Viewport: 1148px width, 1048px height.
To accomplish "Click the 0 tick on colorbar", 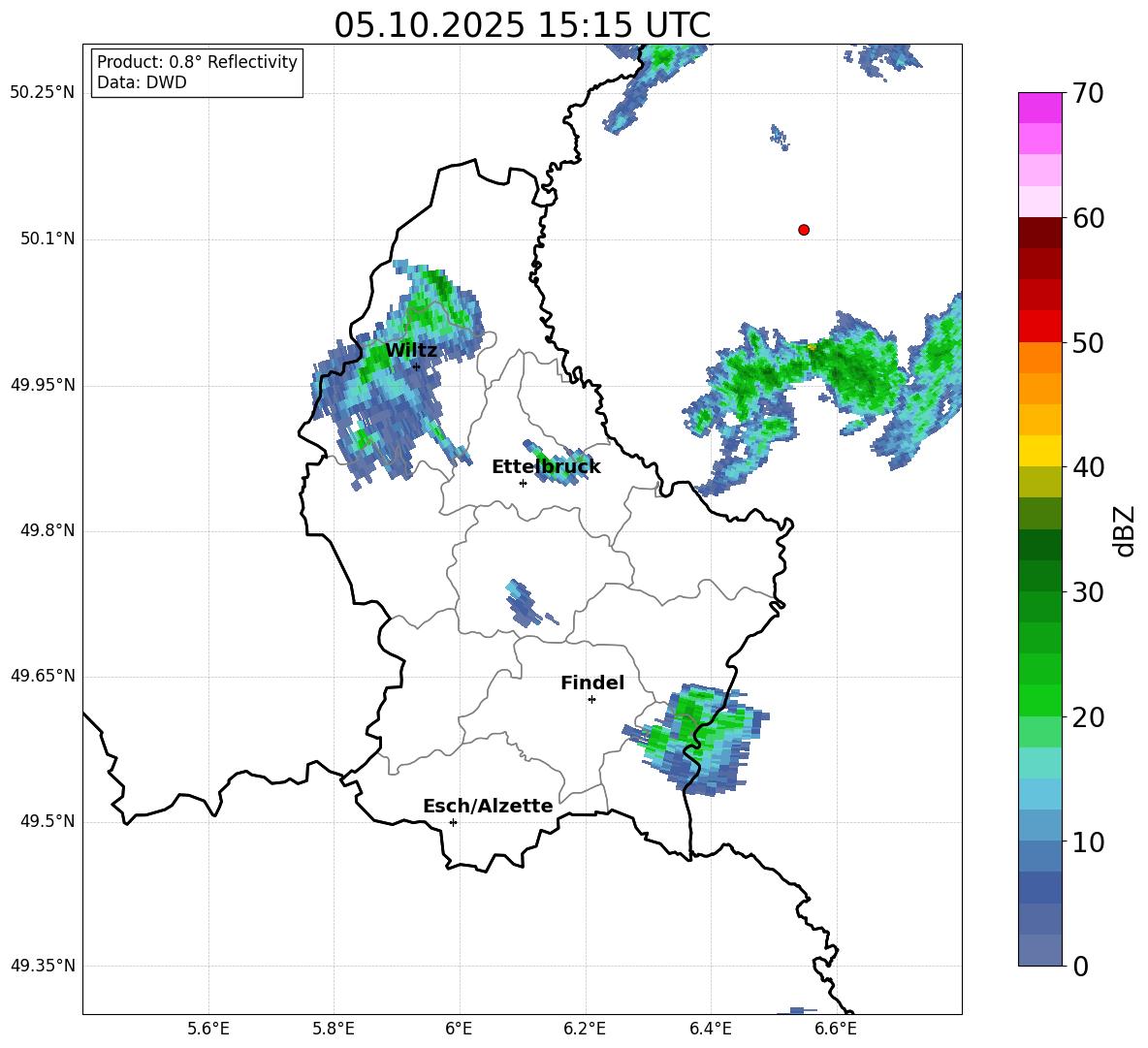I will pos(1080,966).
